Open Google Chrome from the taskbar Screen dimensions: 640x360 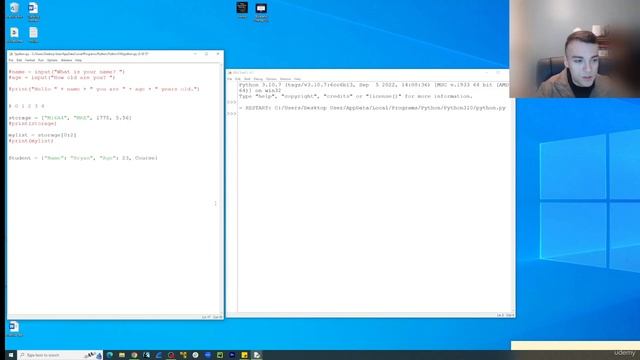pos(134,355)
